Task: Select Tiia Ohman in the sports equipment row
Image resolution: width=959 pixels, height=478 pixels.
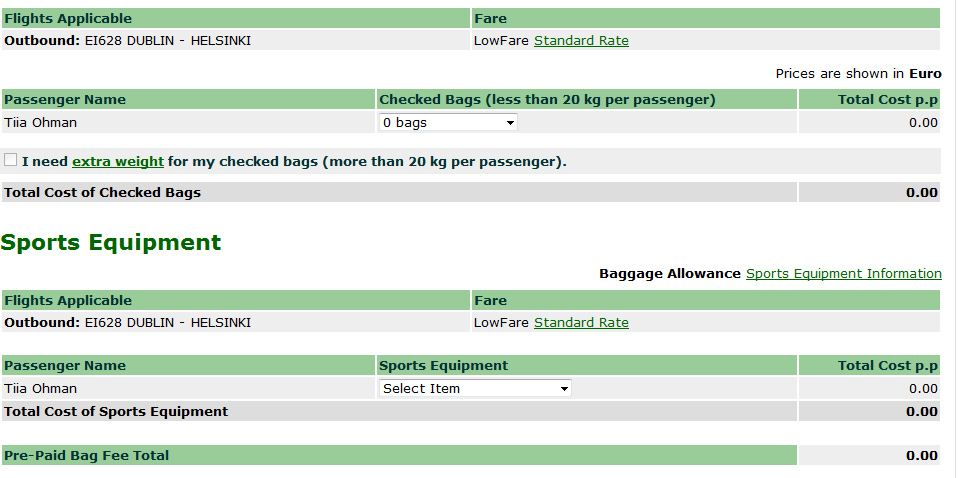Action: point(41,389)
